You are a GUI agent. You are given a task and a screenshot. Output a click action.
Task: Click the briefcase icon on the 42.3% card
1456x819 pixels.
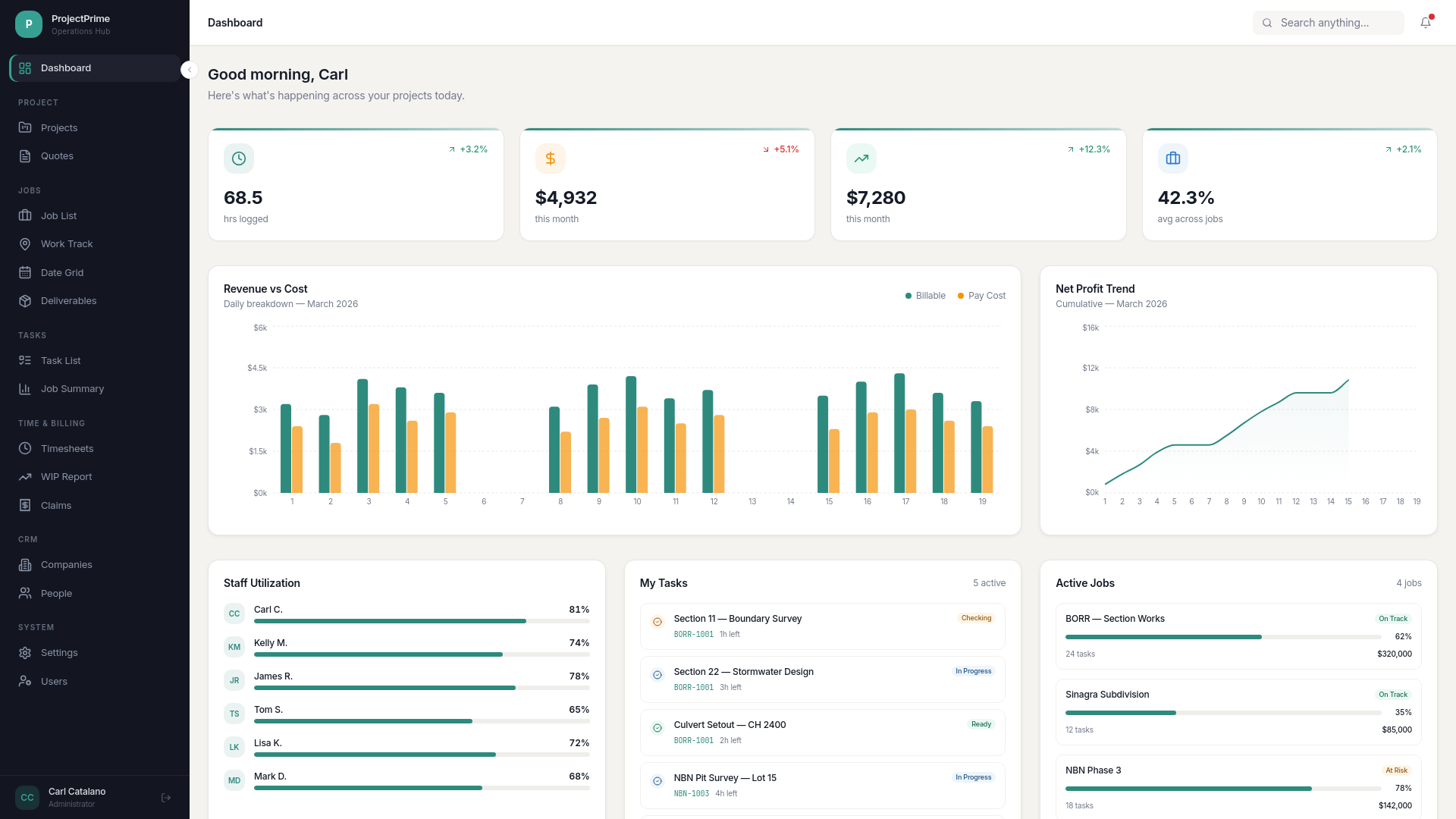pyautogui.click(x=1173, y=158)
